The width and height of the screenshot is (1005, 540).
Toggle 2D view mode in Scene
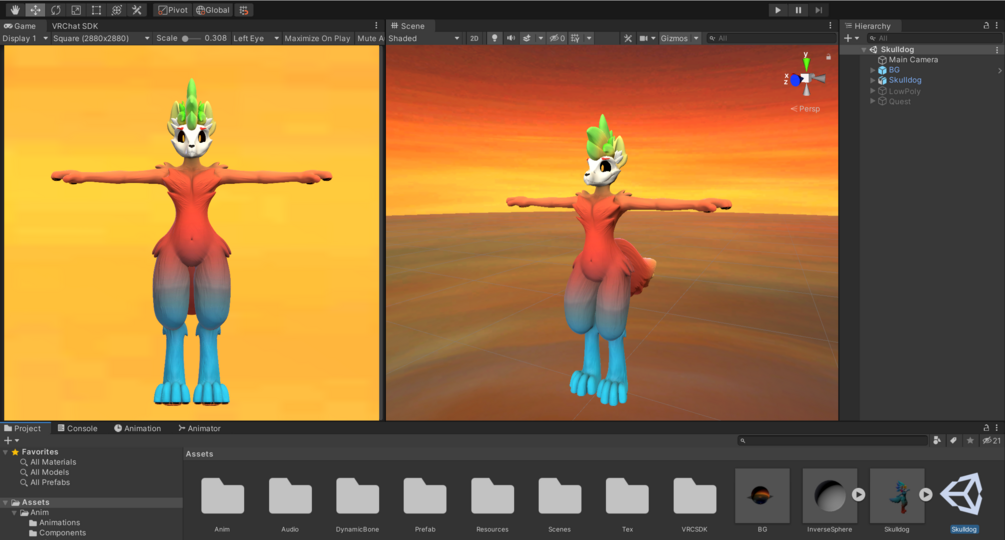474,38
